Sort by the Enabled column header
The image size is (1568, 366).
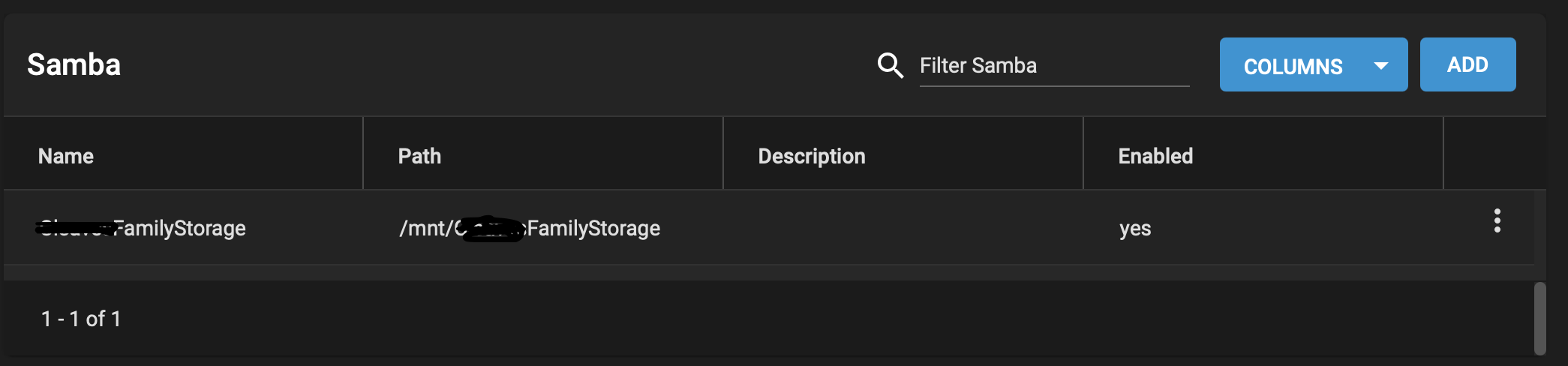(1155, 156)
